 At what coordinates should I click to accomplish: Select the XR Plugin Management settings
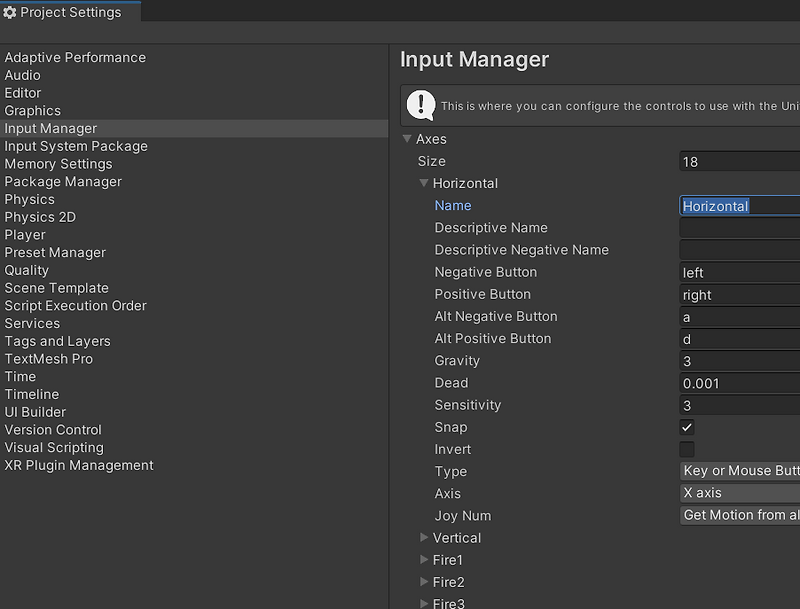tap(77, 465)
